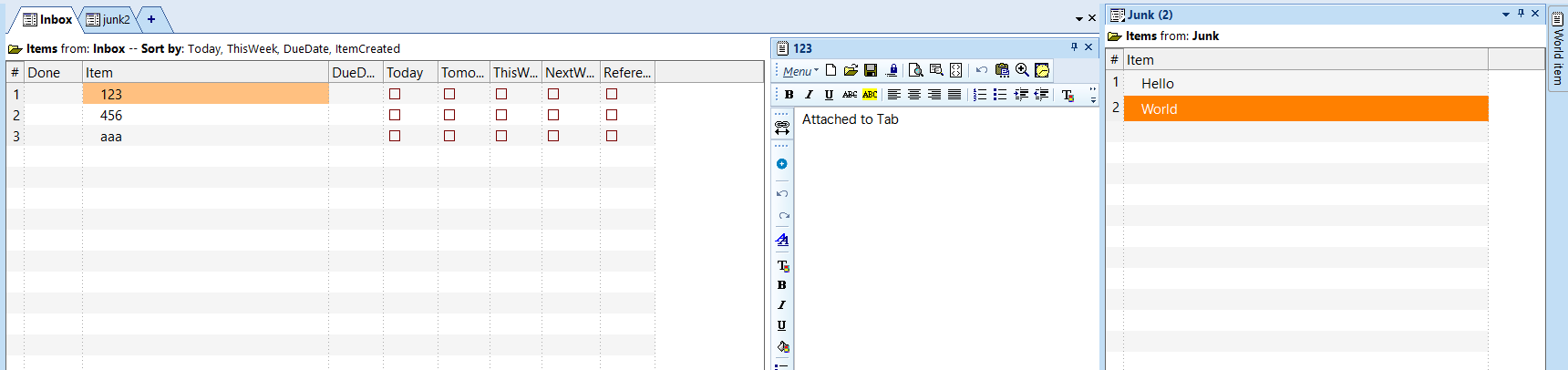Screen dimensions: 1568x370
Task: Apply yellow text highlight color
Action: click(870, 95)
